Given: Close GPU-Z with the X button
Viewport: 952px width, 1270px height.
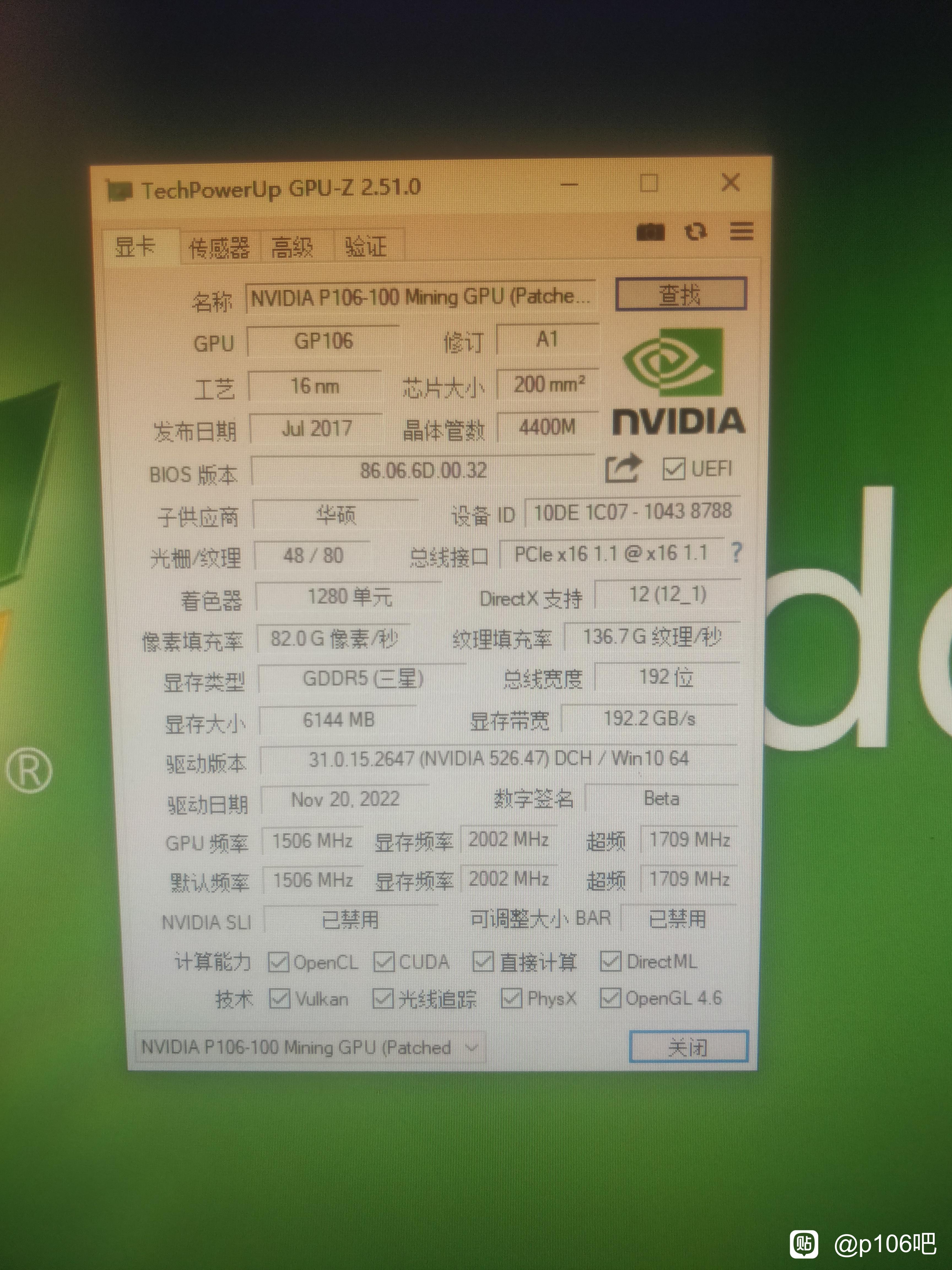Looking at the screenshot, I should click(731, 182).
